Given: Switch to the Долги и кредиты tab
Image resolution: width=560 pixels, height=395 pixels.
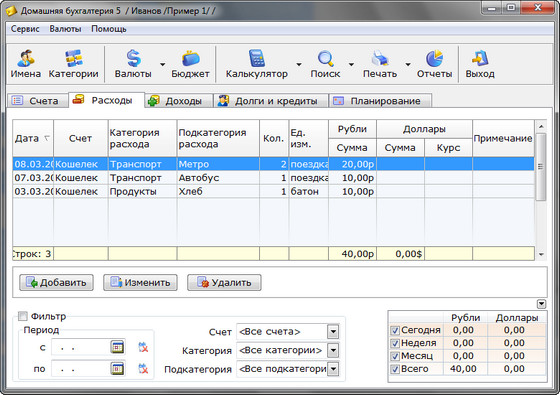Looking at the screenshot, I should (271, 101).
